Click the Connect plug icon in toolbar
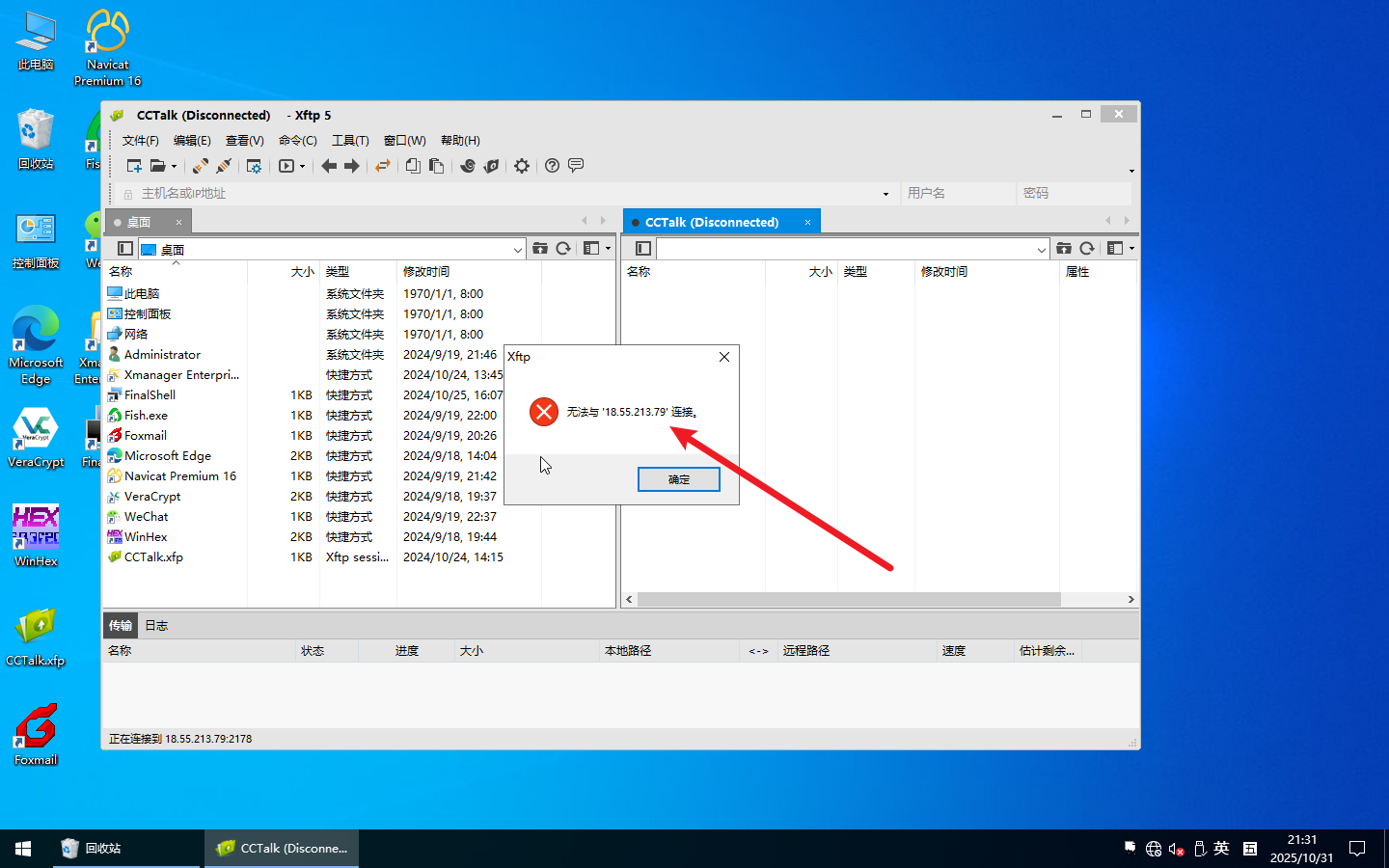 (x=200, y=166)
